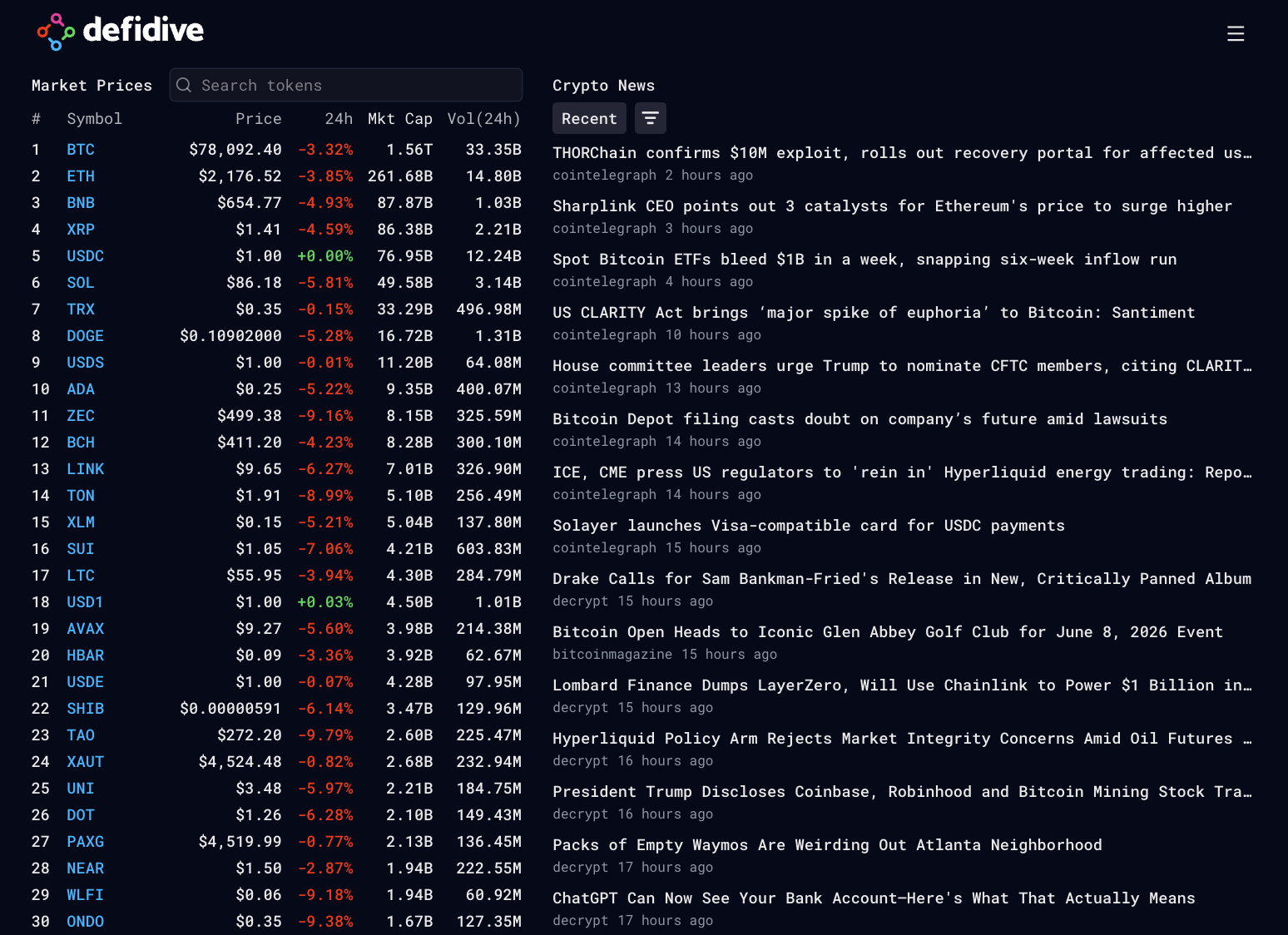
Task: Open the ETH token link
Action: (81, 176)
